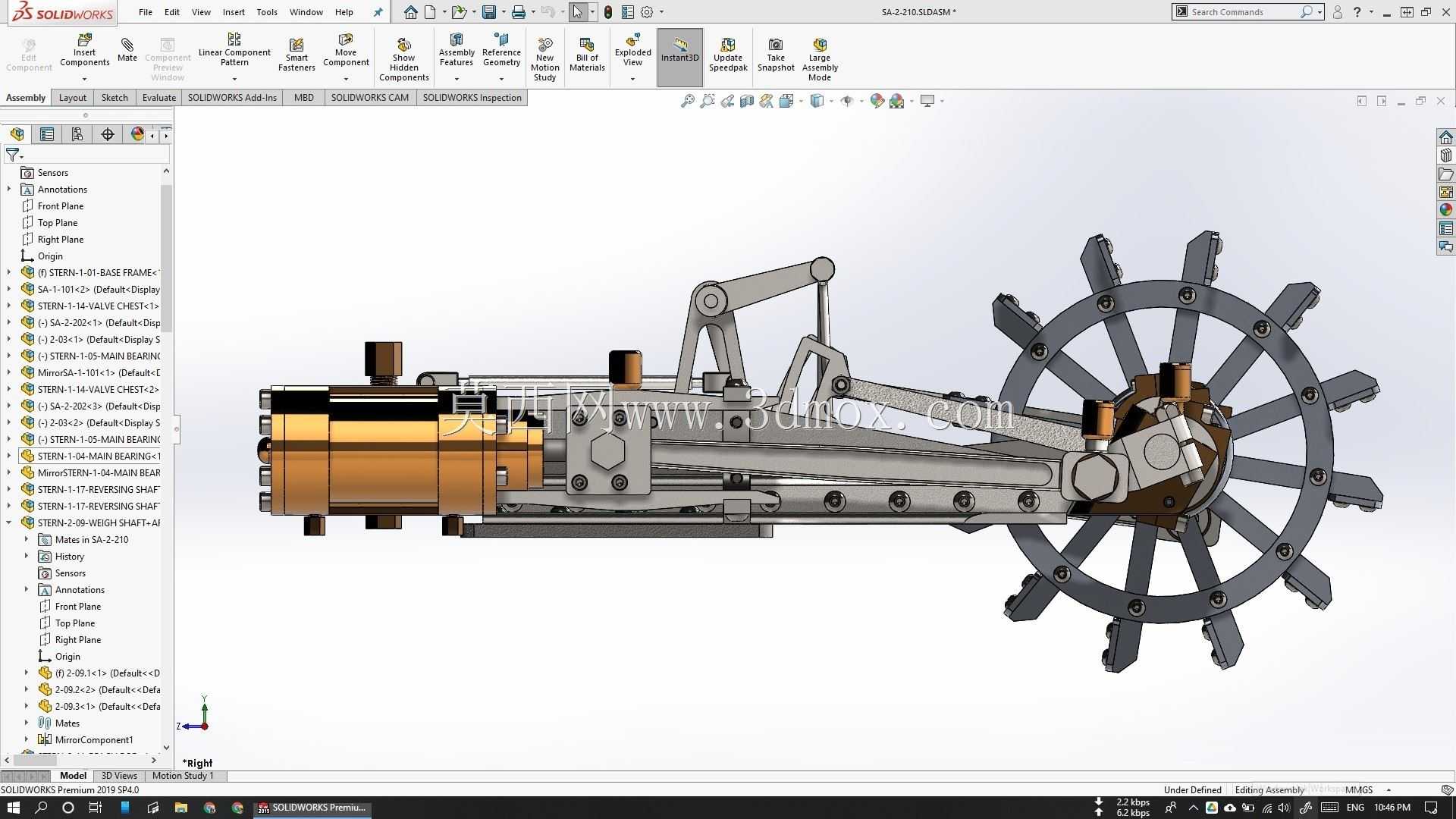Click the MMGS unit system selector
Viewport: 1456px width, 819px height.
[1359, 789]
